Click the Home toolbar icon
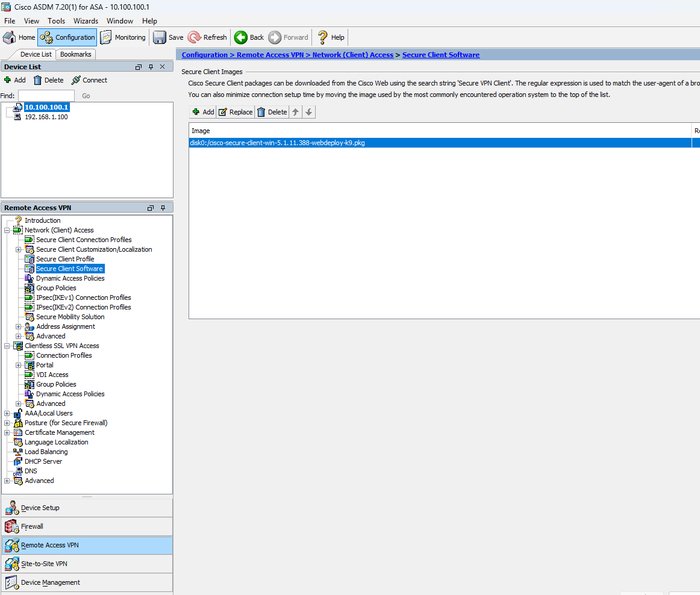The width and height of the screenshot is (700, 595). point(20,37)
